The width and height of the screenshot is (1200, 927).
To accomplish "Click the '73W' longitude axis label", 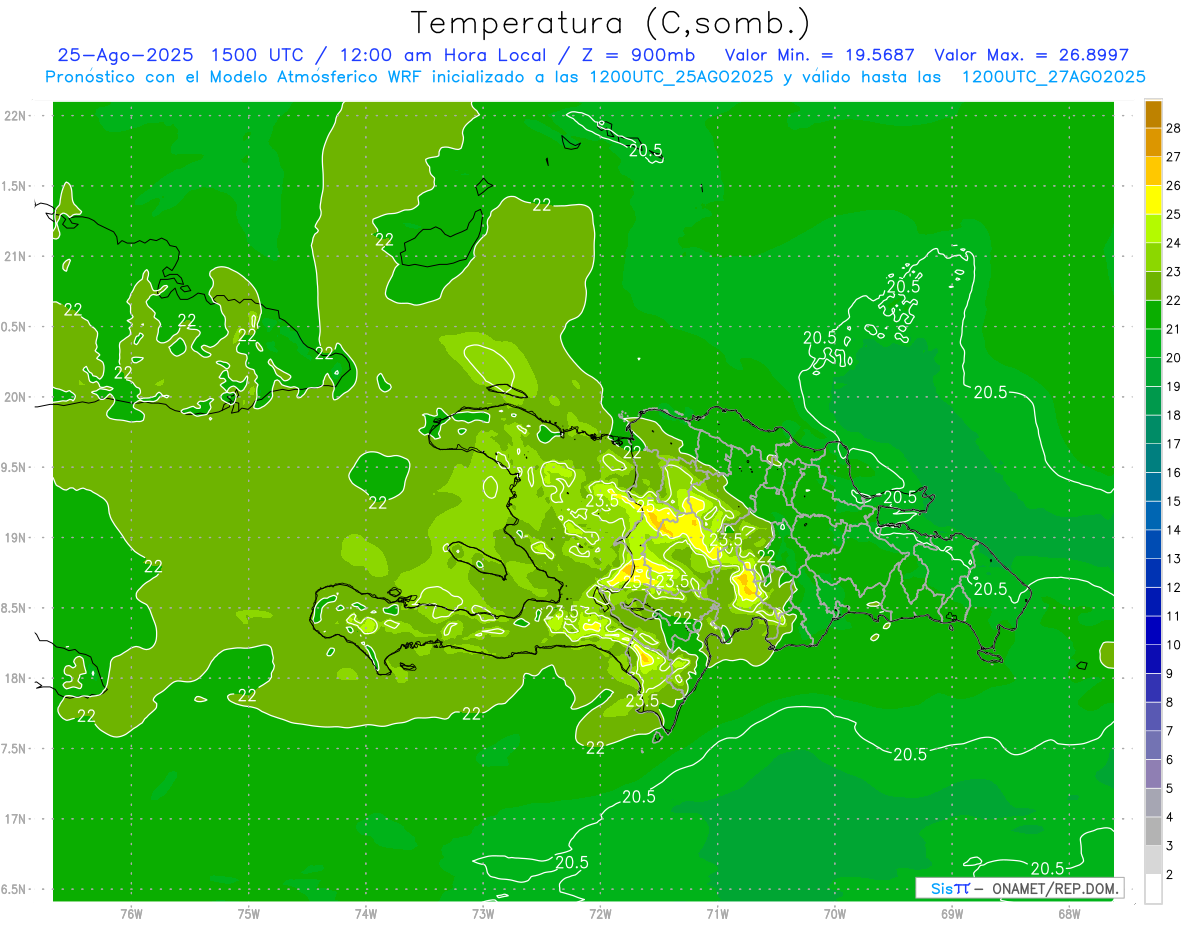I will point(483,913).
